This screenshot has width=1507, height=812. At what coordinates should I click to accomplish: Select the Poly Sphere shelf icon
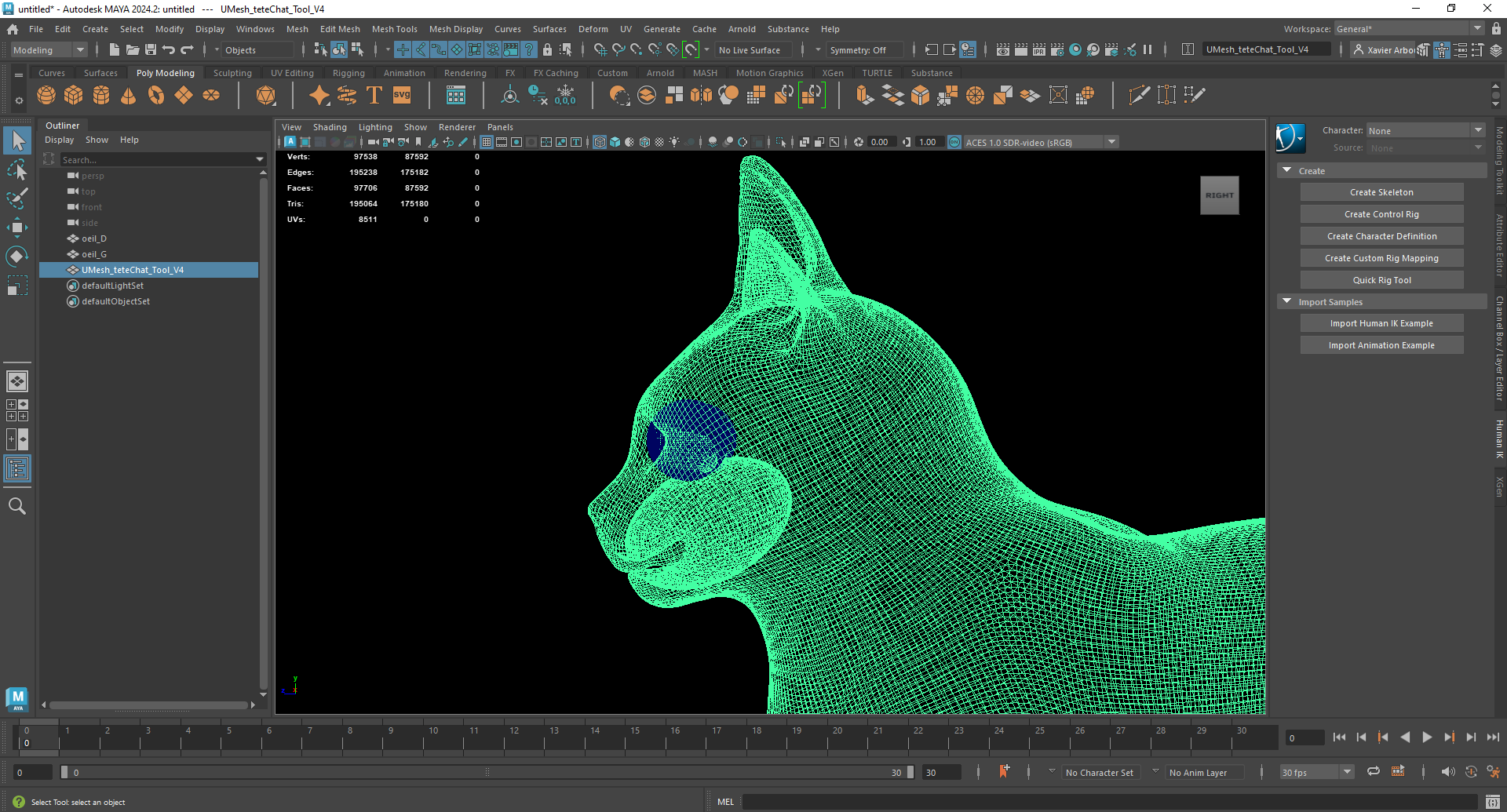click(46, 96)
